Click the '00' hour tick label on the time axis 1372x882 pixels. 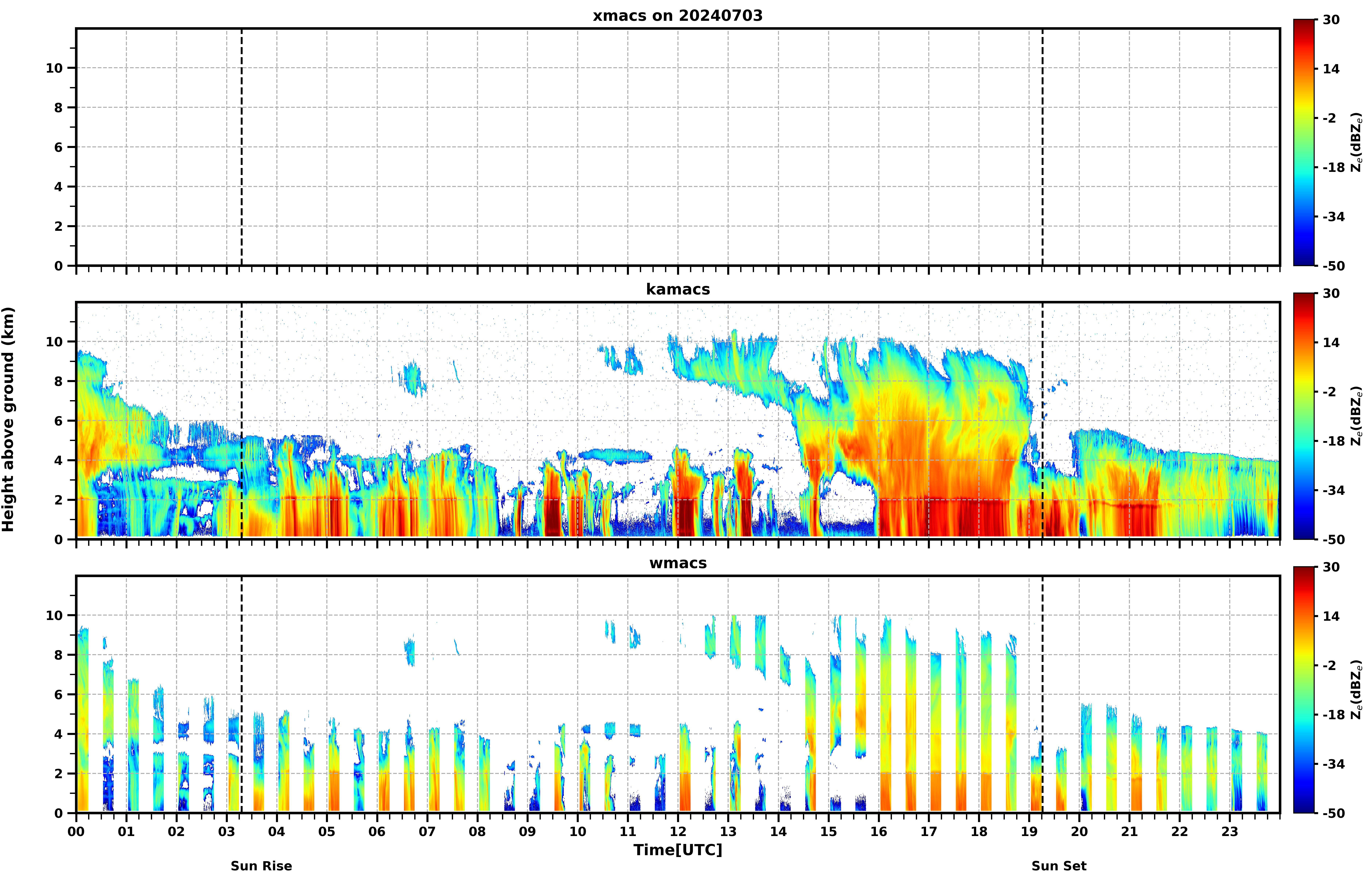click(76, 832)
